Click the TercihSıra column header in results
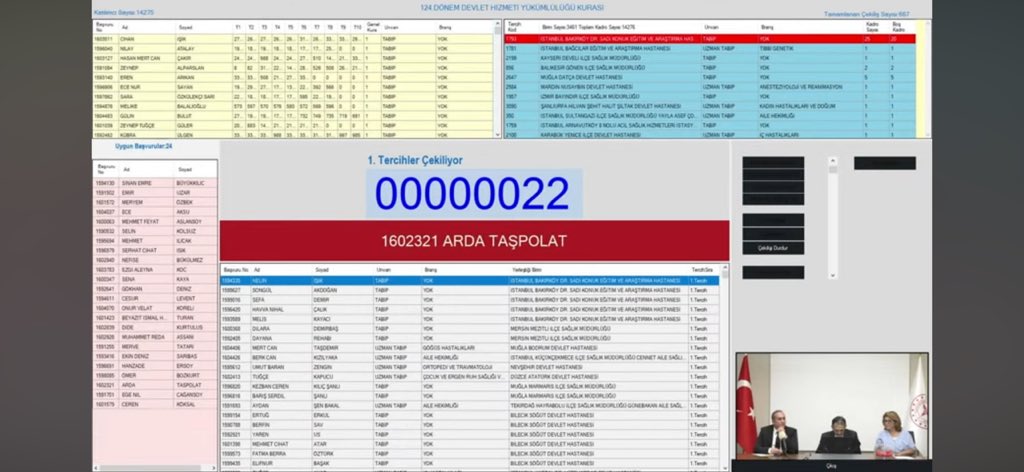Image resolution: width=1024 pixels, height=472 pixels. 704,270
